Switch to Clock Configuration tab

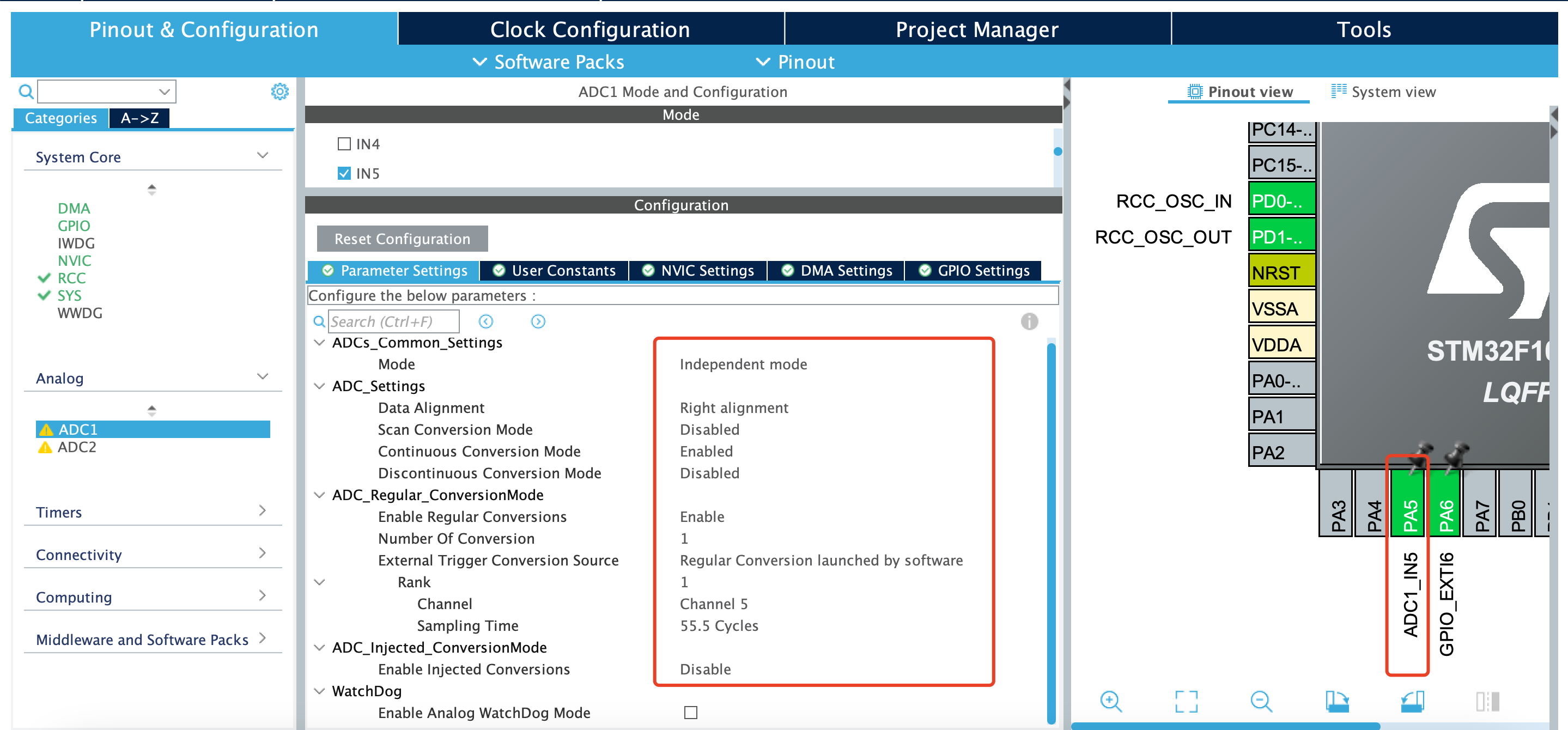(x=590, y=29)
